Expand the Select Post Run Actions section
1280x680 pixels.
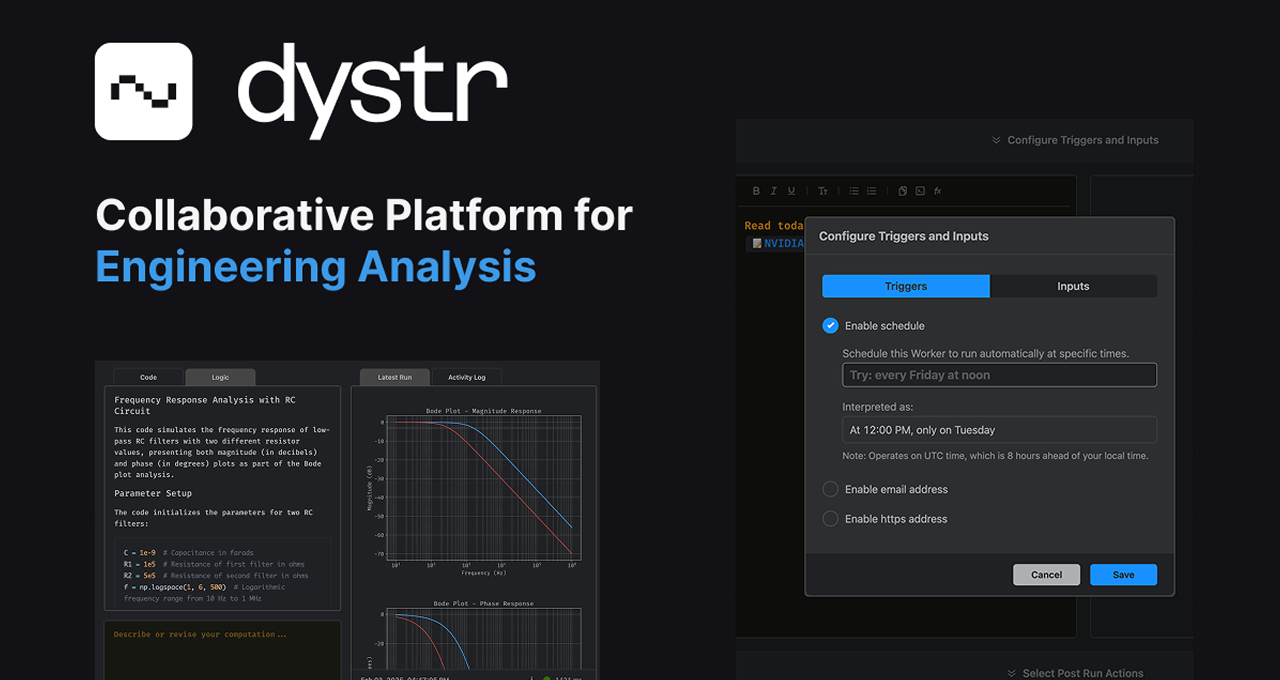tap(1075, 673)
